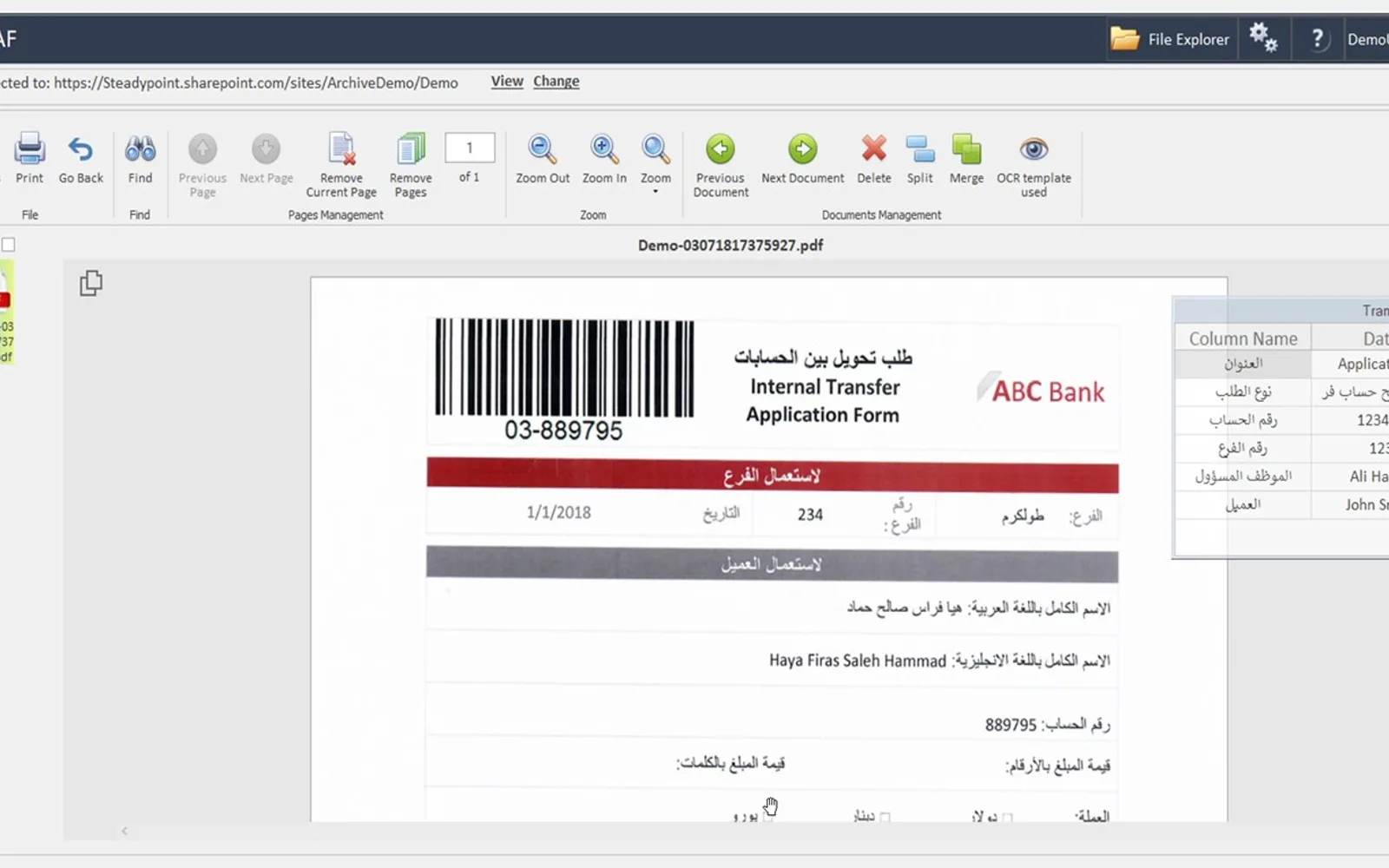Tick the checkbox above the PDF thumbnail
This screenshot has height=868, width=1389.
pyautogui.click(x=8, y=245)
